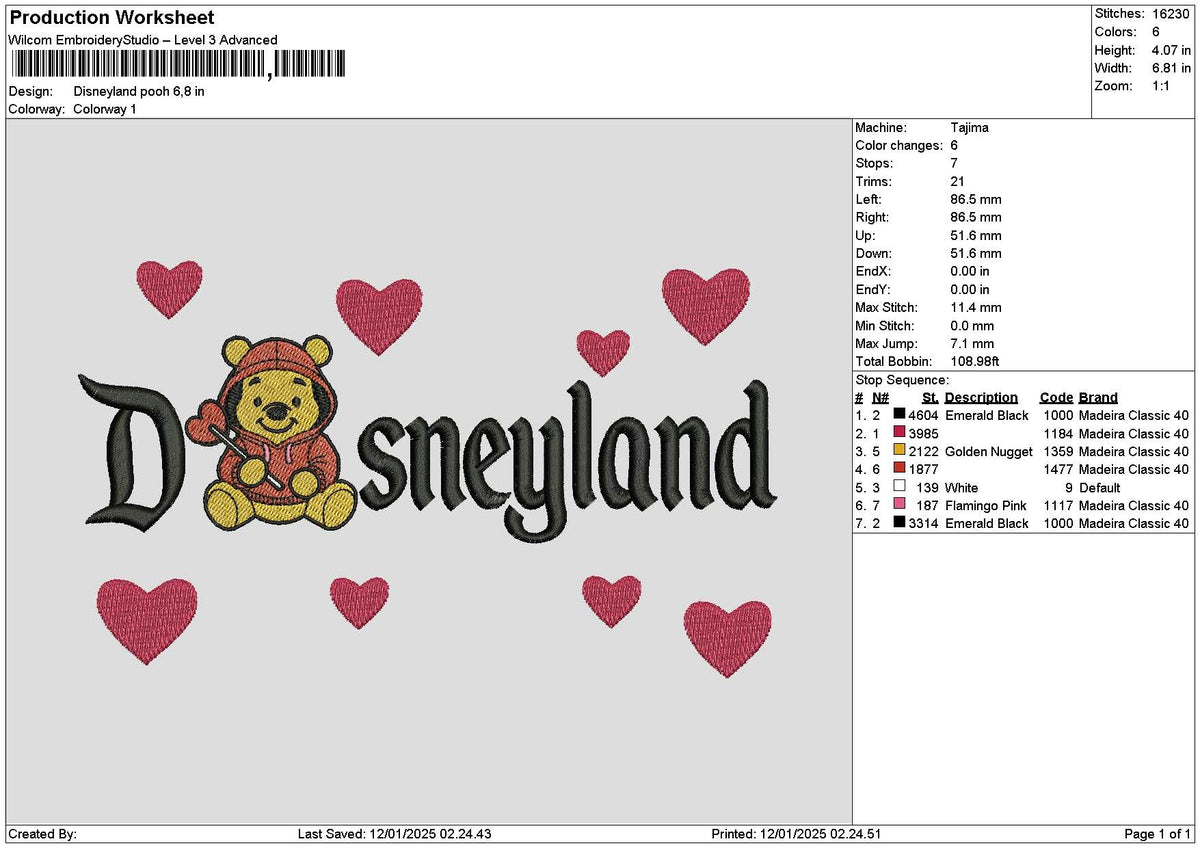Click the stitch count 2122

tap(923, 452)
